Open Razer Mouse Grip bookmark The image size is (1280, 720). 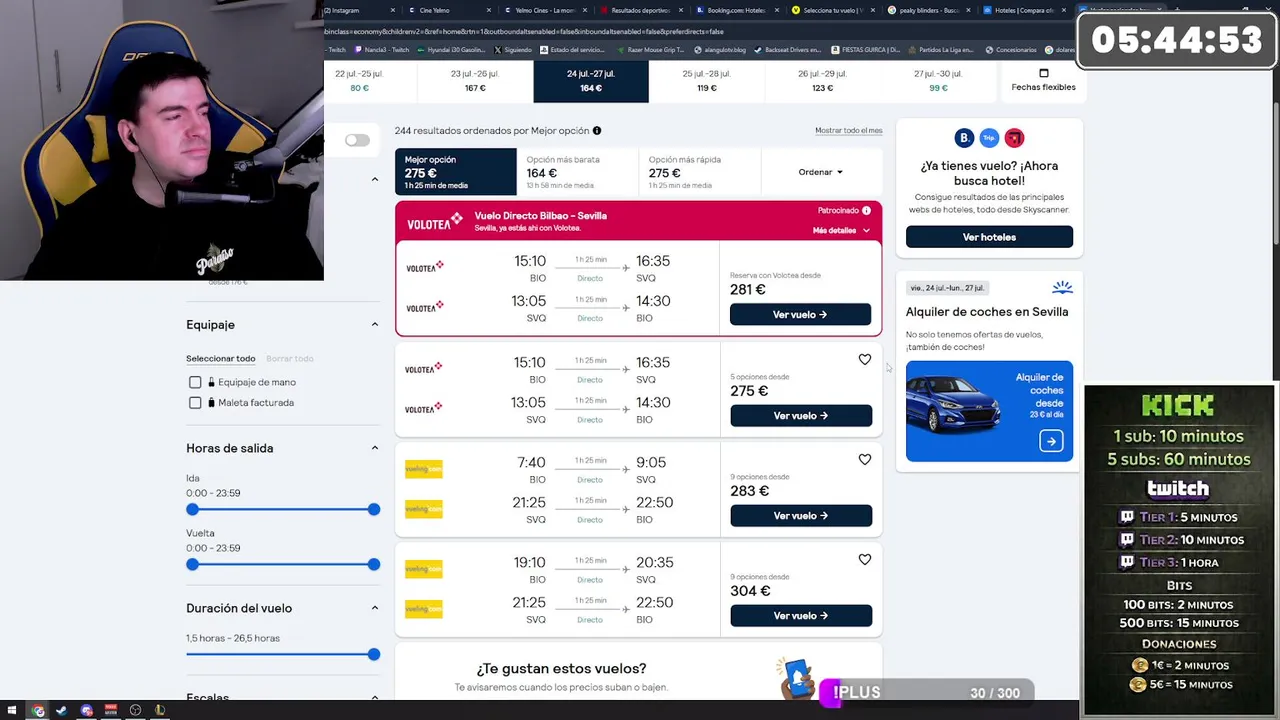tap(650, 50)
